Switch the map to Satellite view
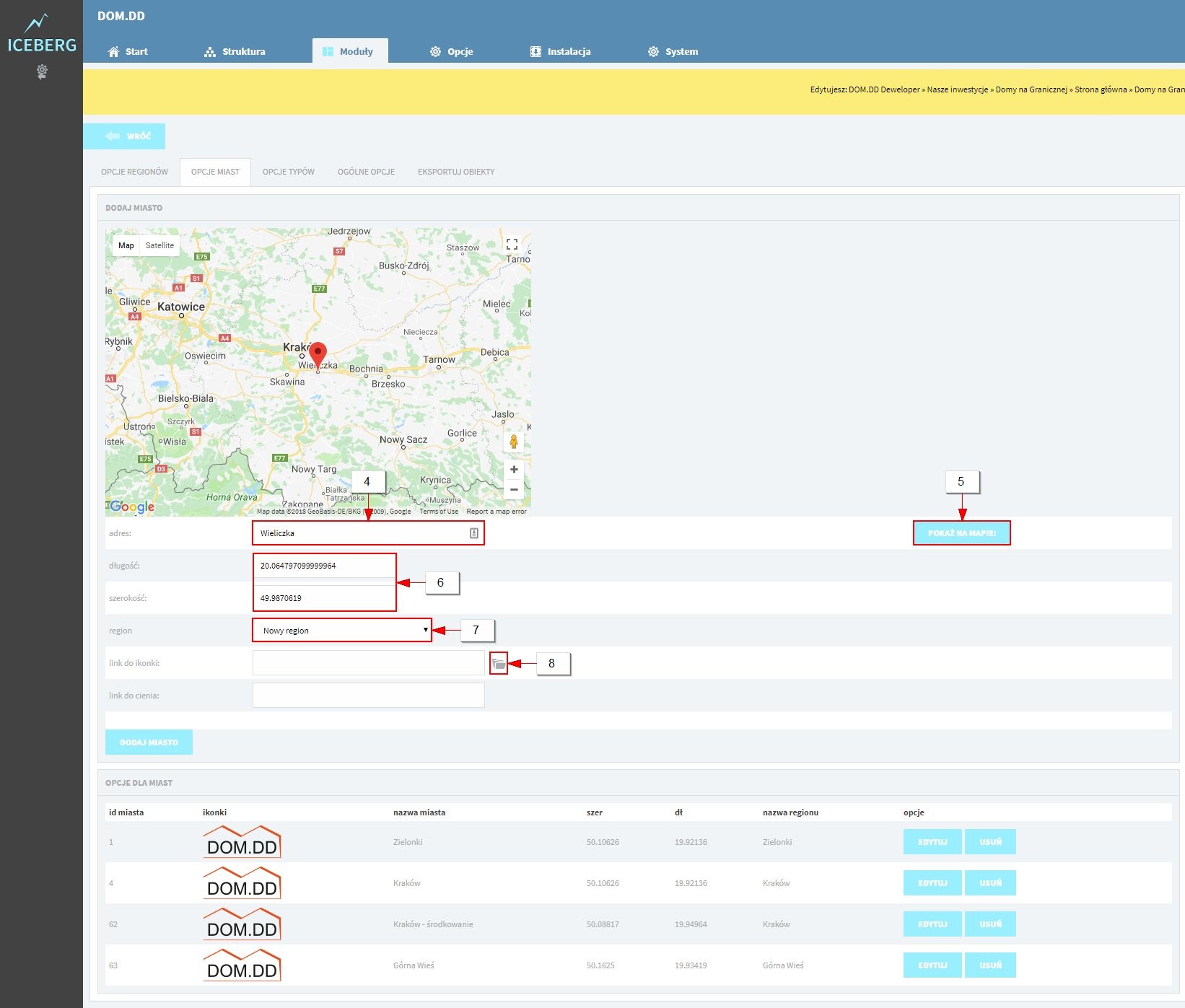Screen dimensions: 1185x1008 pos(159,245)
